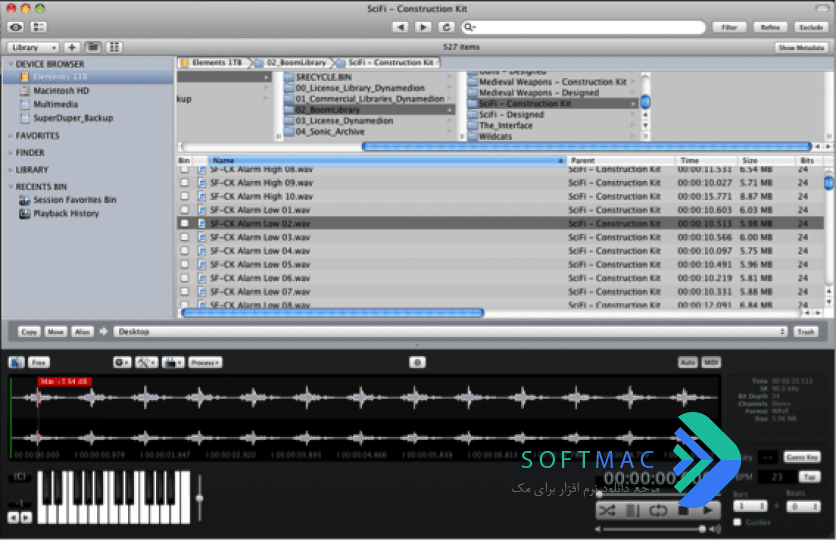Stop playback

click(683, 511)
